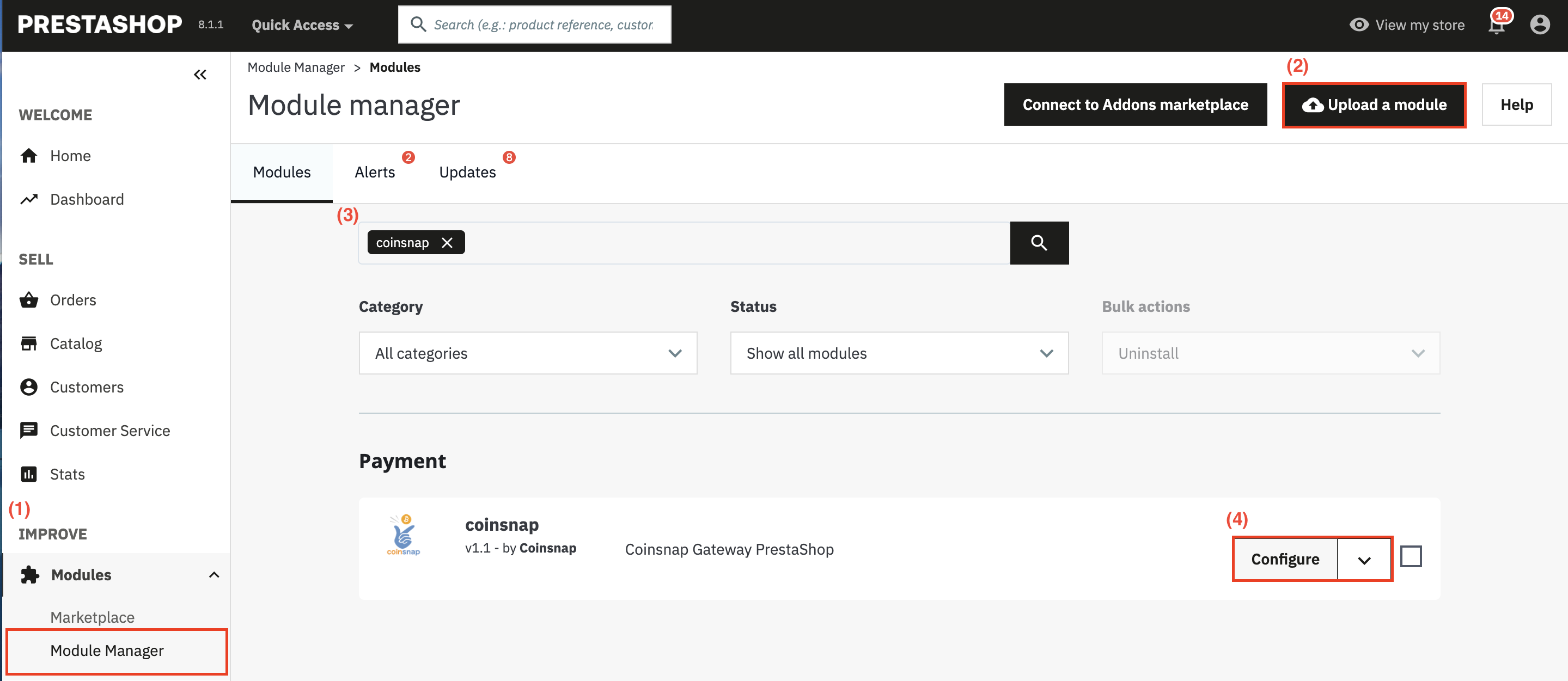
Task: Open the All categories dropdown
Action: pos(527,353)
